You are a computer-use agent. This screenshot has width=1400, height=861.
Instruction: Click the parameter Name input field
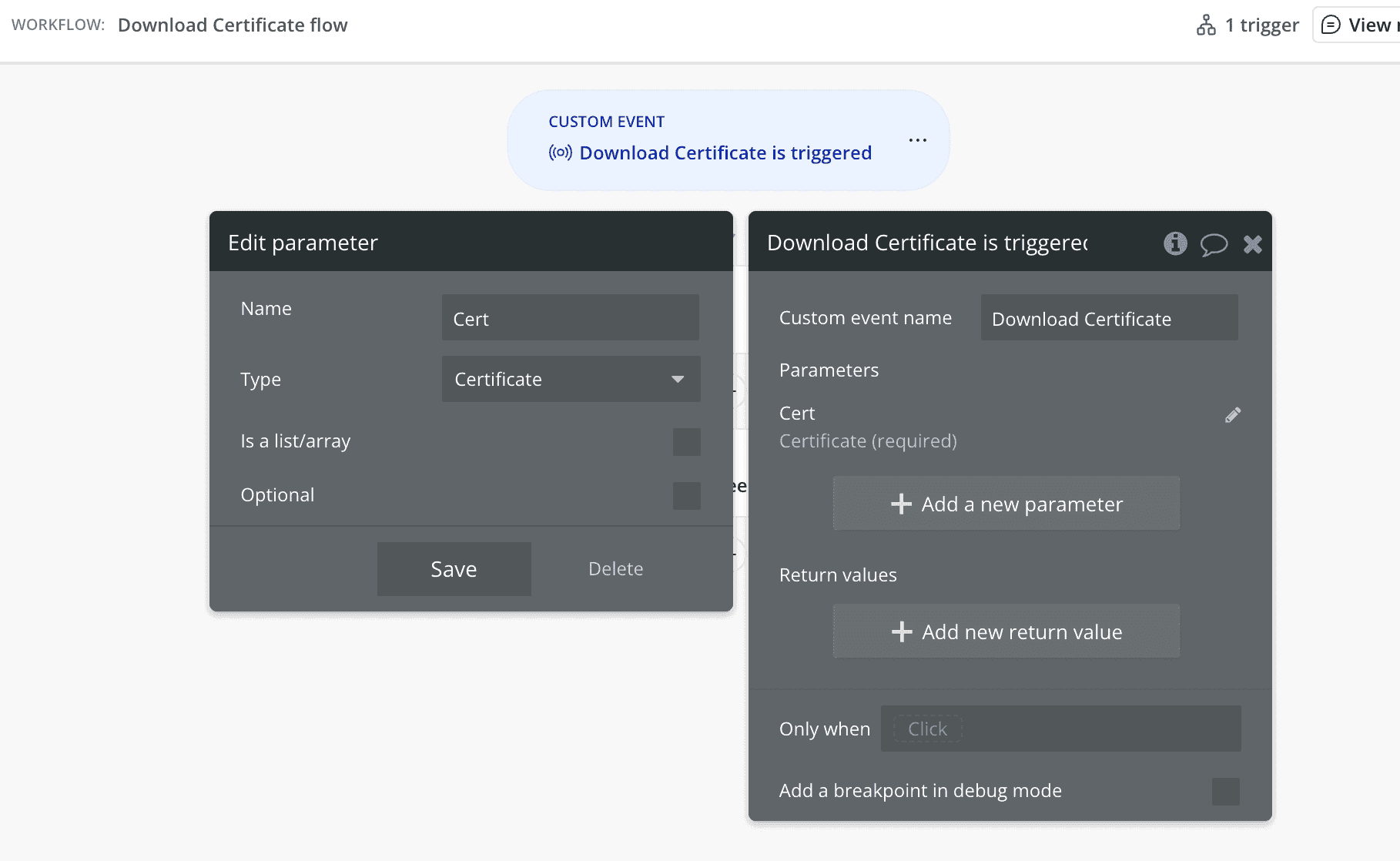570,318
